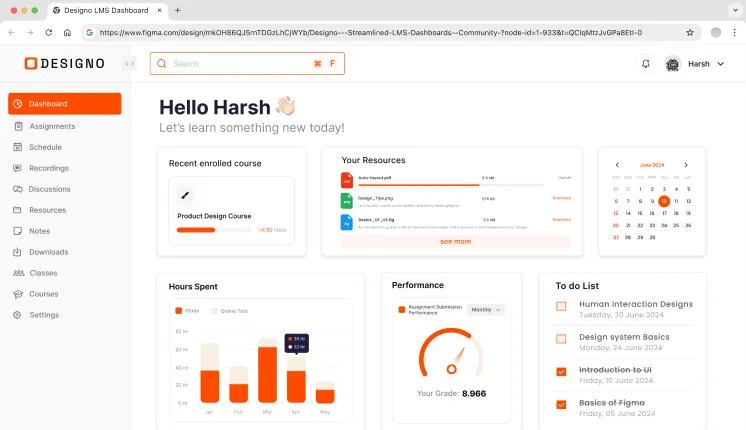Click the Downloads sidebar icon
The height and width of the screenshot is (430, 746).
click(18, 252)
